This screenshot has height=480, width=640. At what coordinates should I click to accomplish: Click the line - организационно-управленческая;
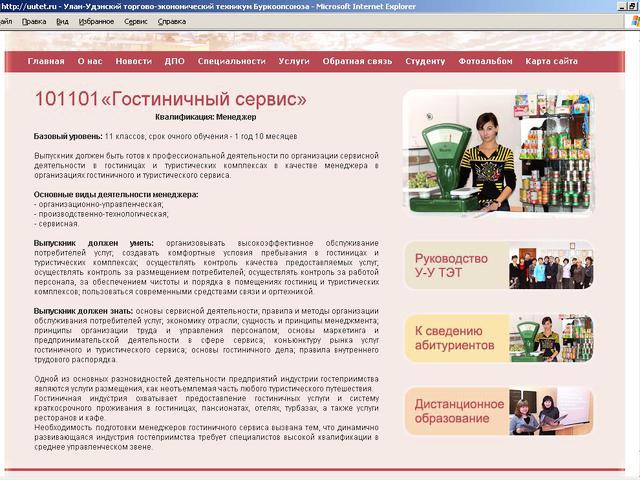[x=99, y=204]
